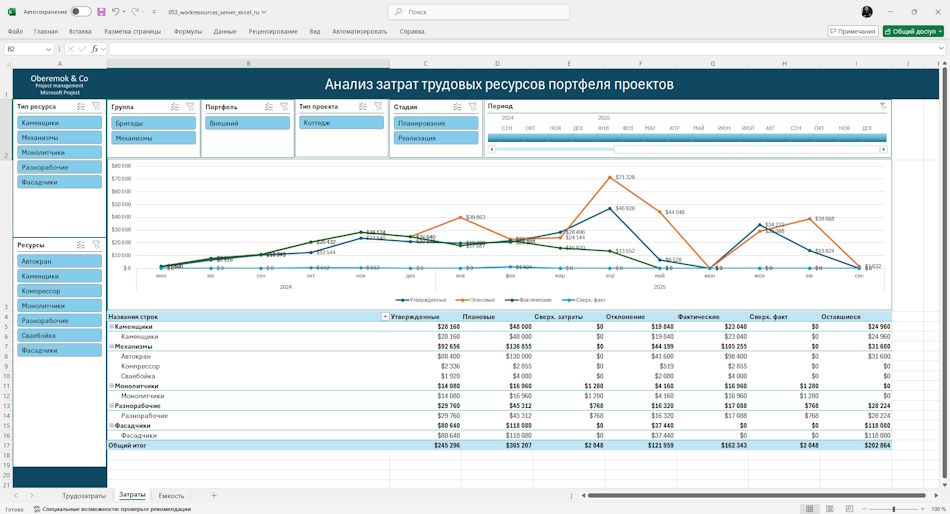This screenshot has height=514, width=950.
Task: Click the Период timeline horizontal scrollbar
Action: pyautogui.click(x=686, y=149)
